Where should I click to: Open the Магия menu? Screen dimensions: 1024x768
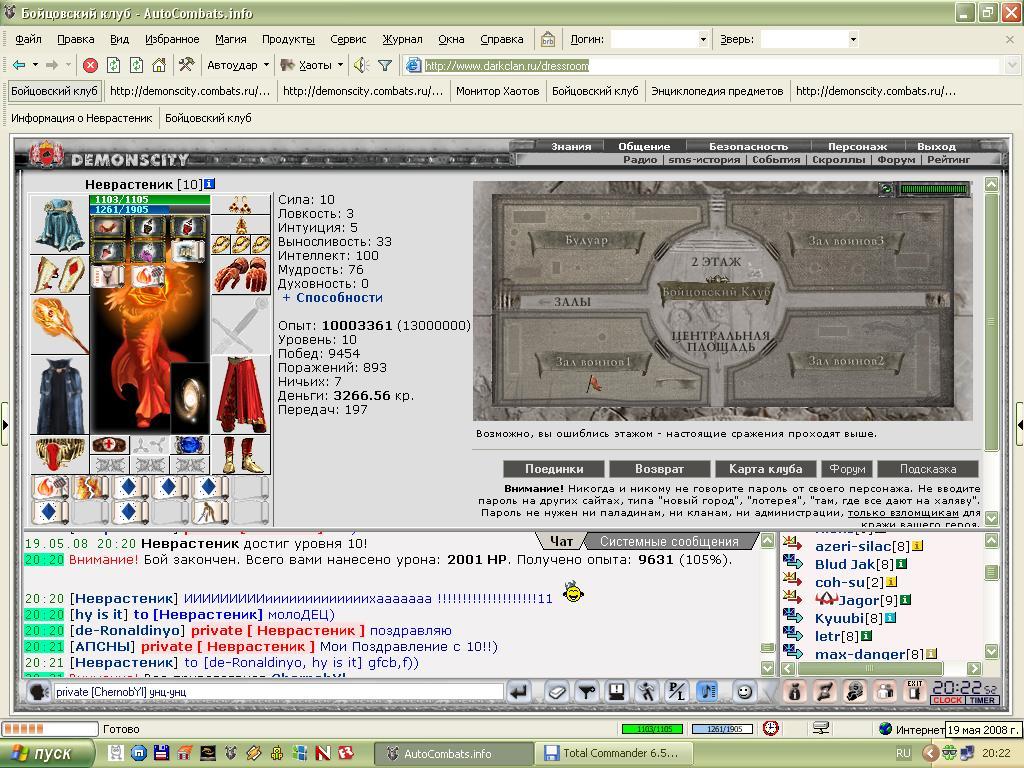[231, 39]
